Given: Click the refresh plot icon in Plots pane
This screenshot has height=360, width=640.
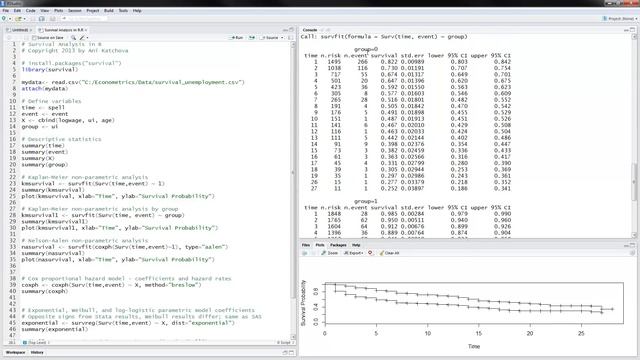Looking at the screenshot, I should point(632,253).
